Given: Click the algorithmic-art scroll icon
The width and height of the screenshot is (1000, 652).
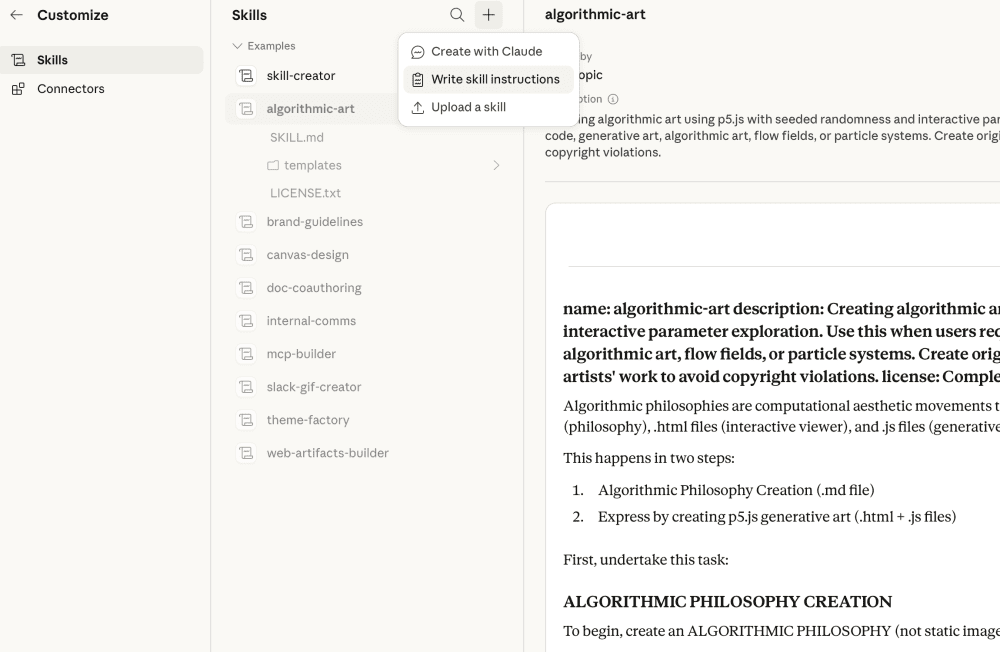Looking at the screenshot, I should click(x=246, y=109).
